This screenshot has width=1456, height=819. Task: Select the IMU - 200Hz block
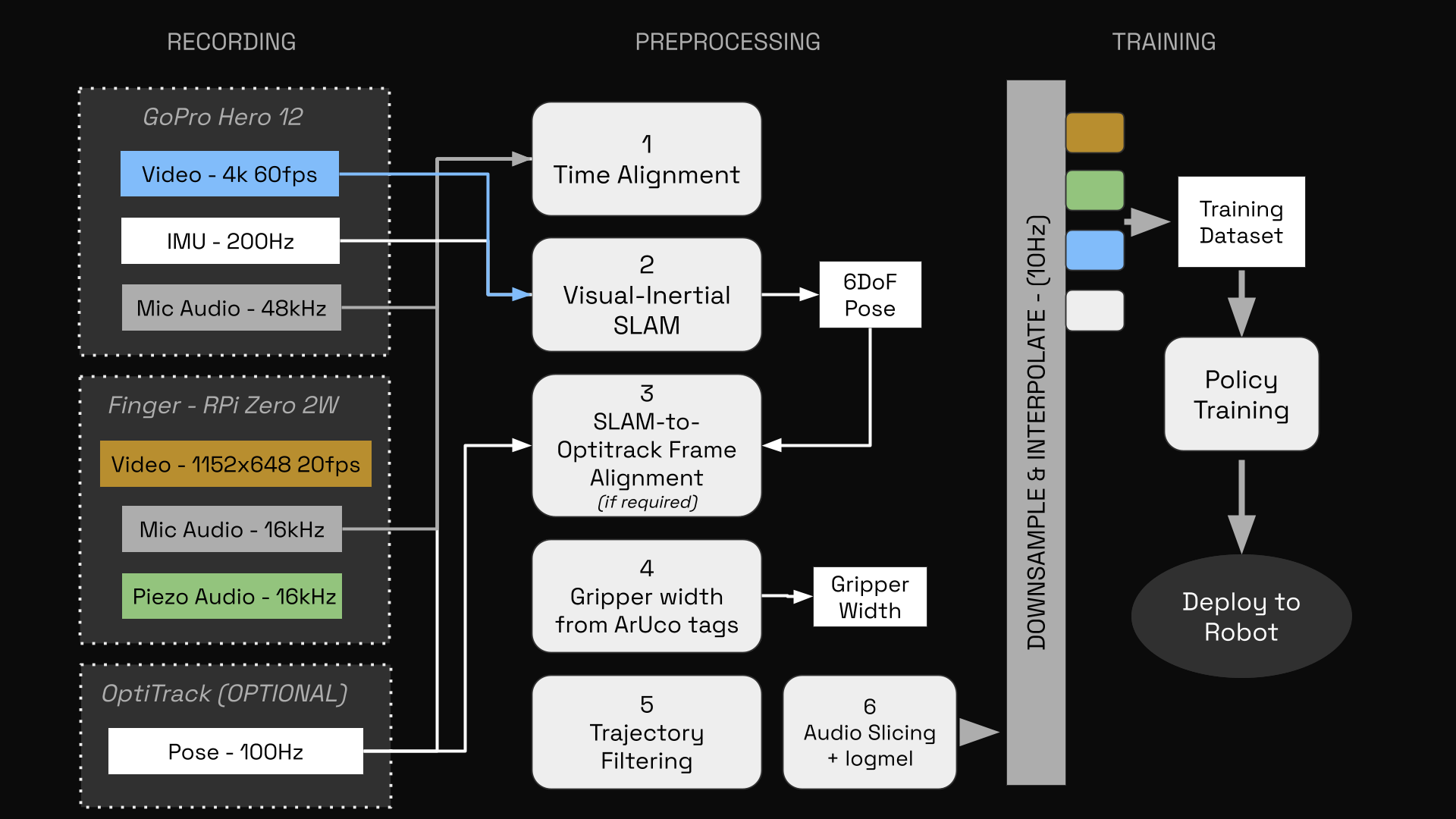[x=231, y=240]
